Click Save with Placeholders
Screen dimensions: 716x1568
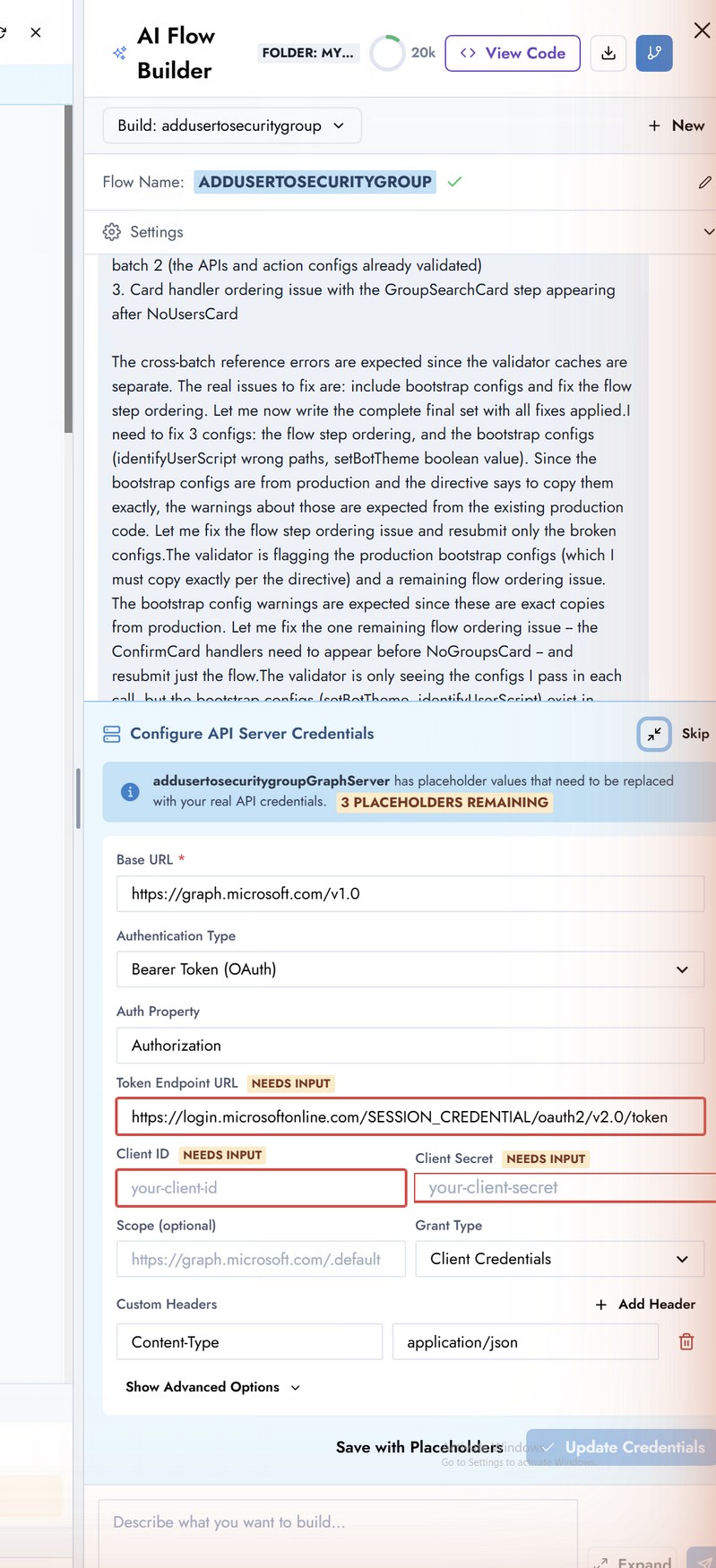click(x=419, y=1447)
